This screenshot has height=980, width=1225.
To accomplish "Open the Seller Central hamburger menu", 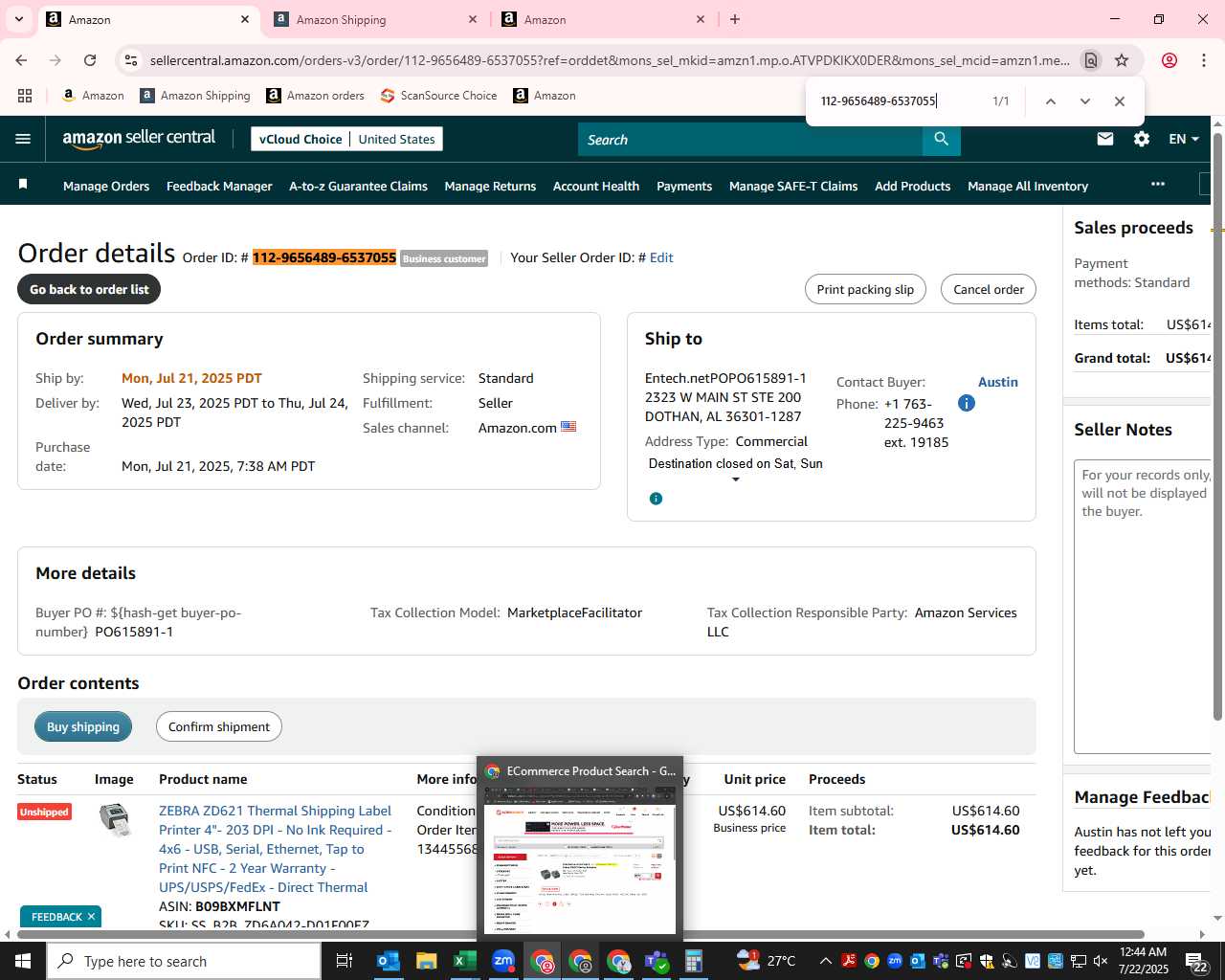I will click(23, 139).
